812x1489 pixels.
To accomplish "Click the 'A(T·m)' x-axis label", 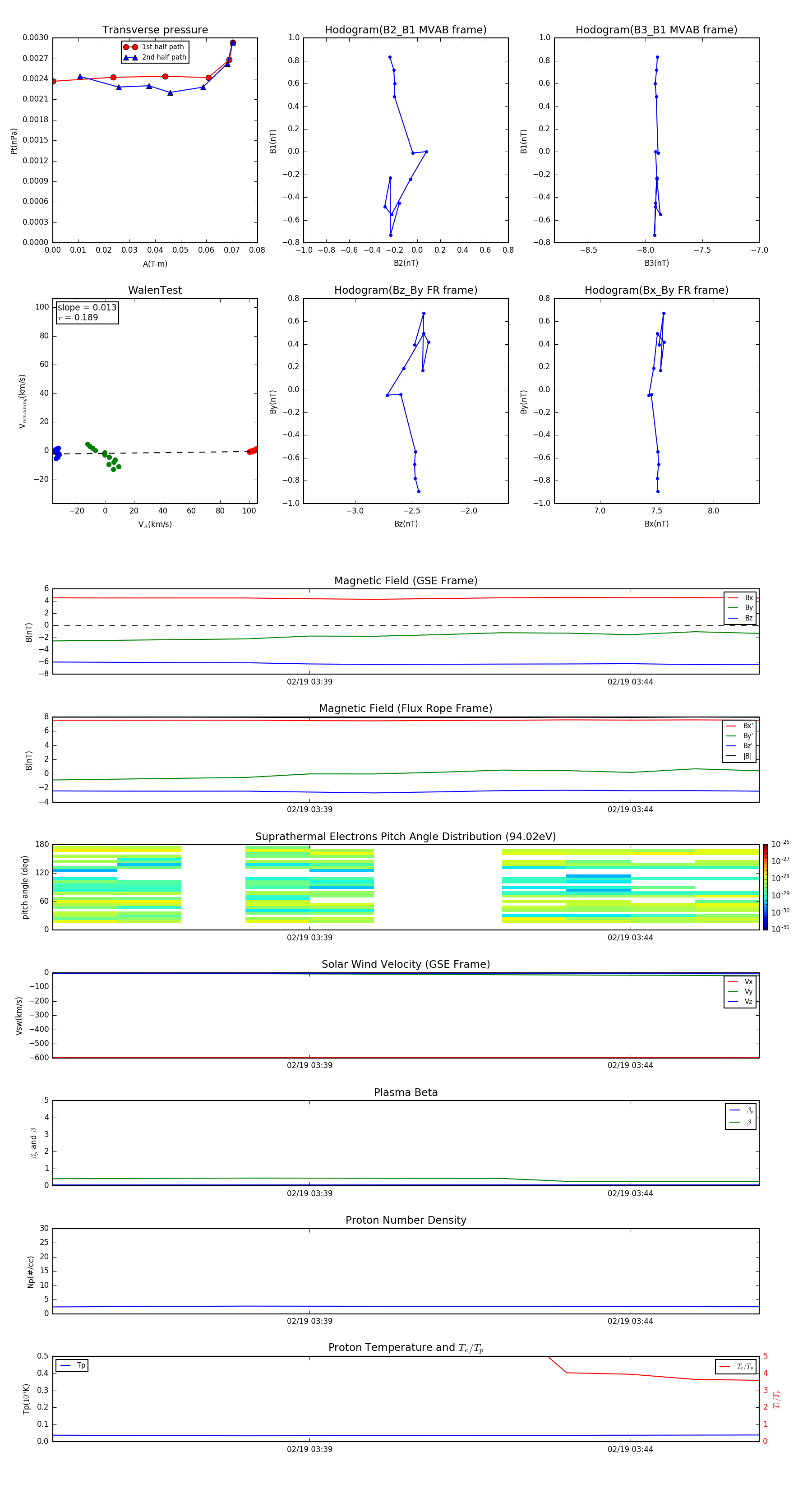I will point(155,264).
